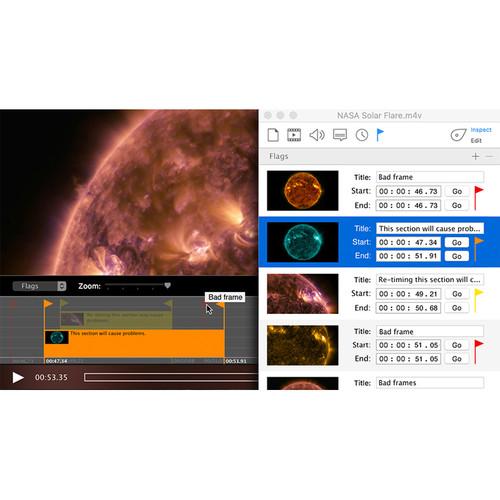Open the File info inspector tab icon
The image size is (500, 500).
(273, 135)
